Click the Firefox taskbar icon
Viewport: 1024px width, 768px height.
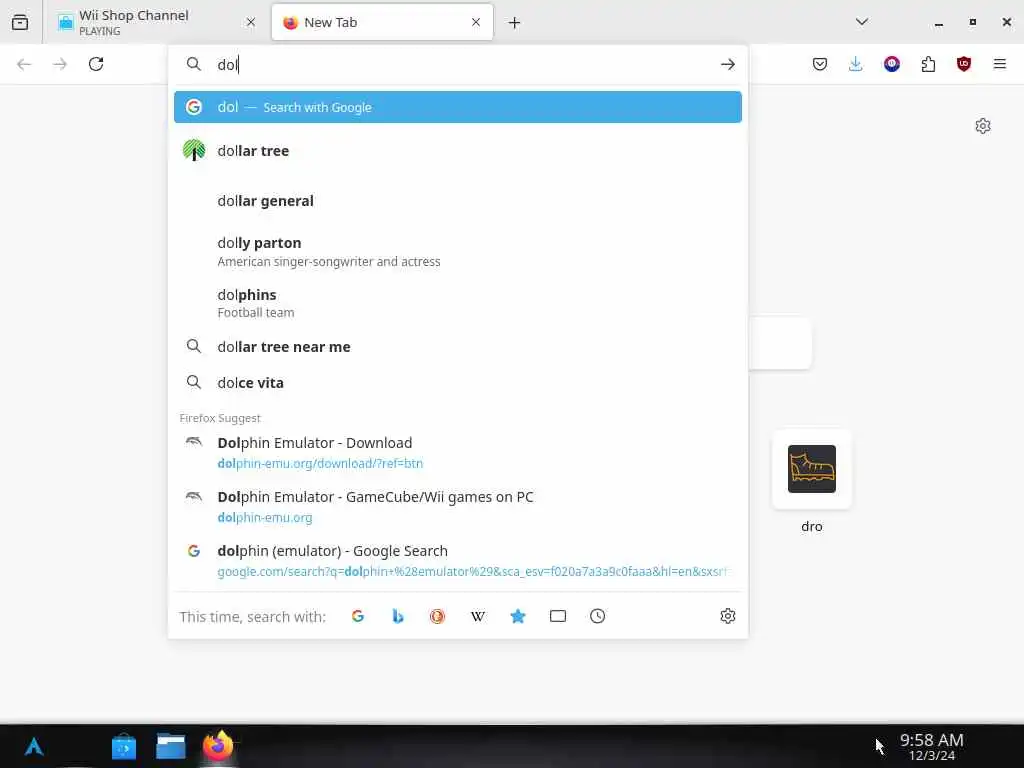coord(218,746)
